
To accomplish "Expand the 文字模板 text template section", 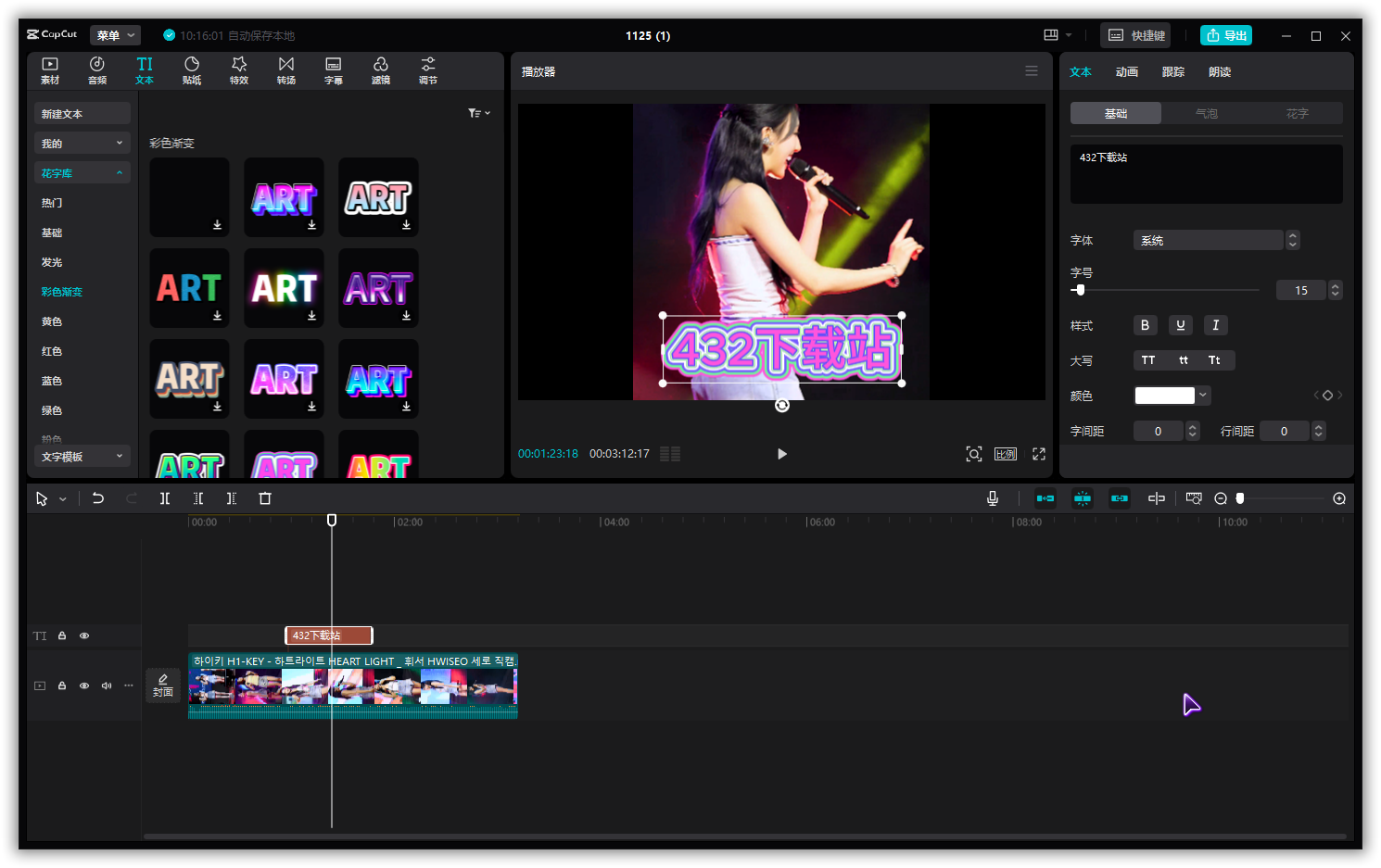I will pyautogui.click(x=82, y=457).
